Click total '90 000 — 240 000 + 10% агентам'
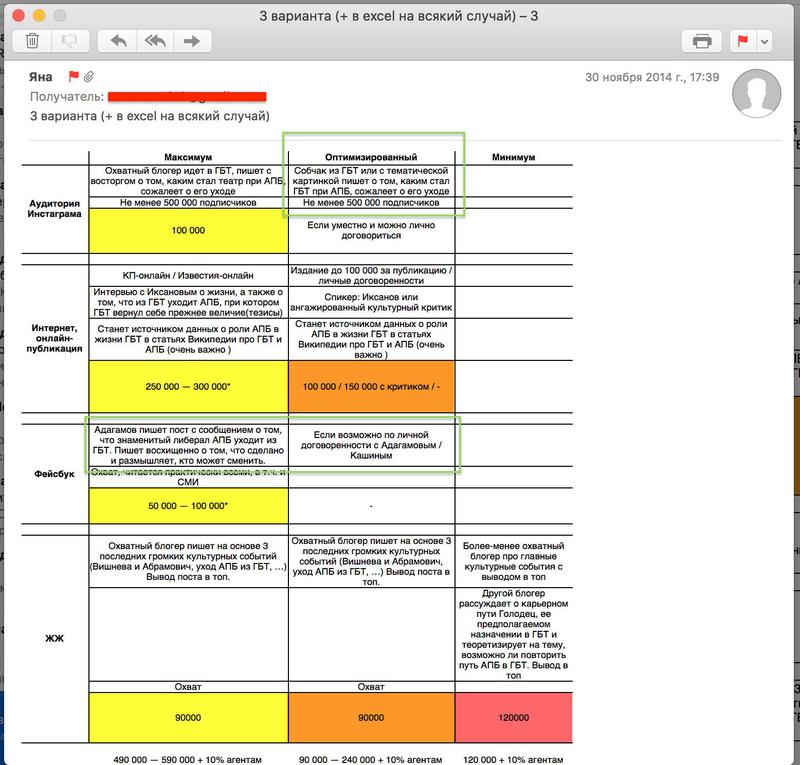Image resolution: width=800 pixels, height=765 pixels. click(x=371, y=759)
